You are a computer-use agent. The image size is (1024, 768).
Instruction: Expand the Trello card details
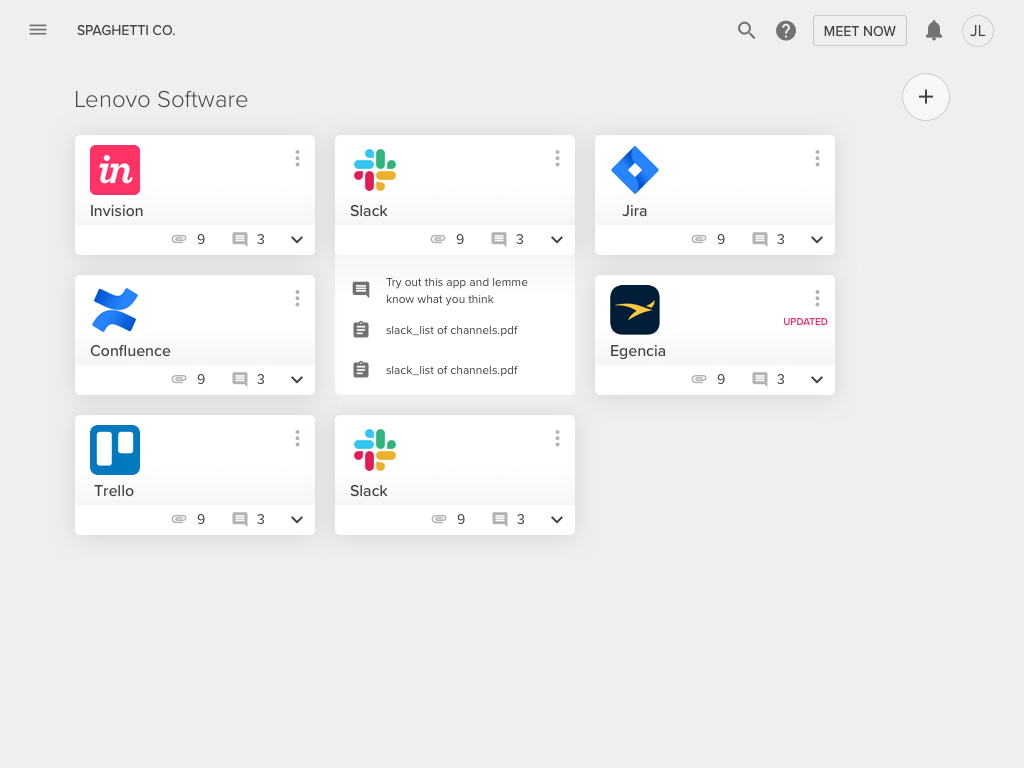[x=297, y=520]
